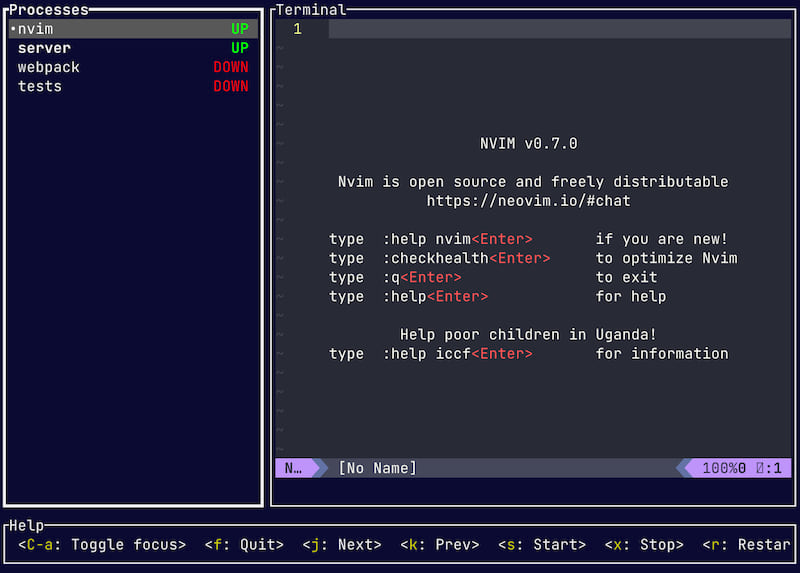Click the DOWN status beside tests

231,86
